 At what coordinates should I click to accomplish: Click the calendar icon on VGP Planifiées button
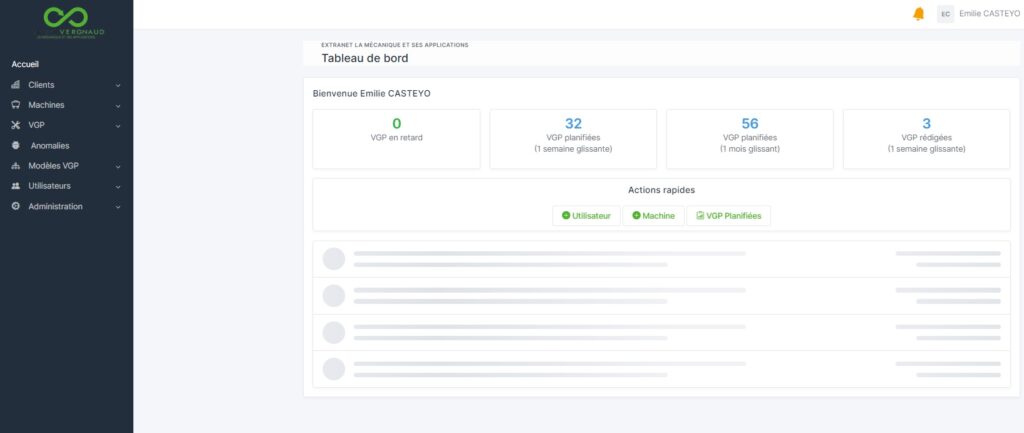(x=700, y=216)
